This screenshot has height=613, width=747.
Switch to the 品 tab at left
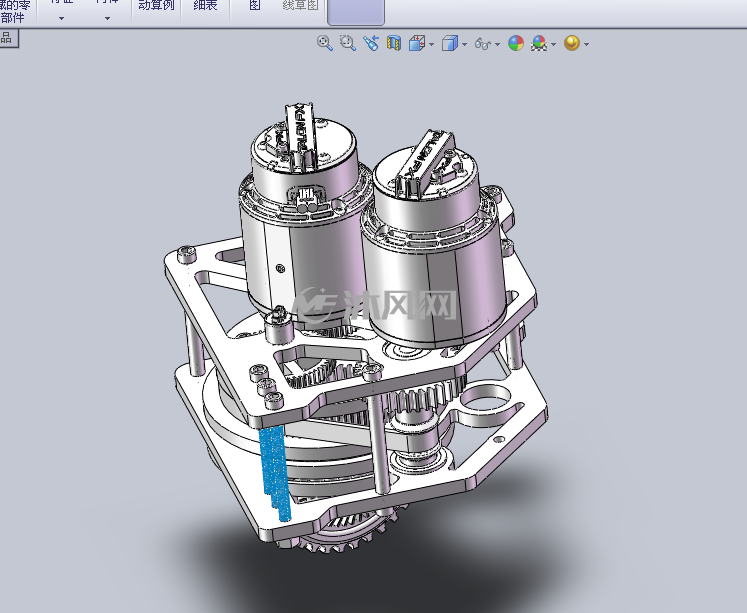tap(7, 38)
